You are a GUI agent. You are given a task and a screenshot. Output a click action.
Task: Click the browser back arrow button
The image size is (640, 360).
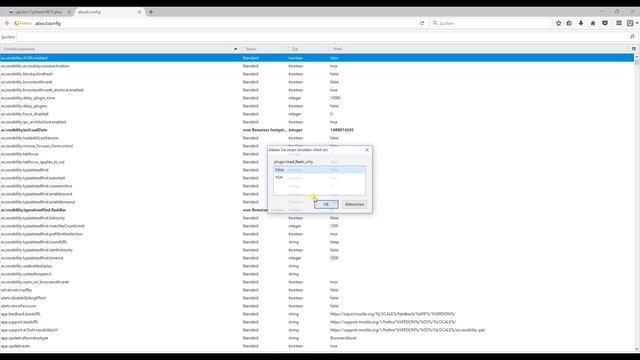click(7, 23)
